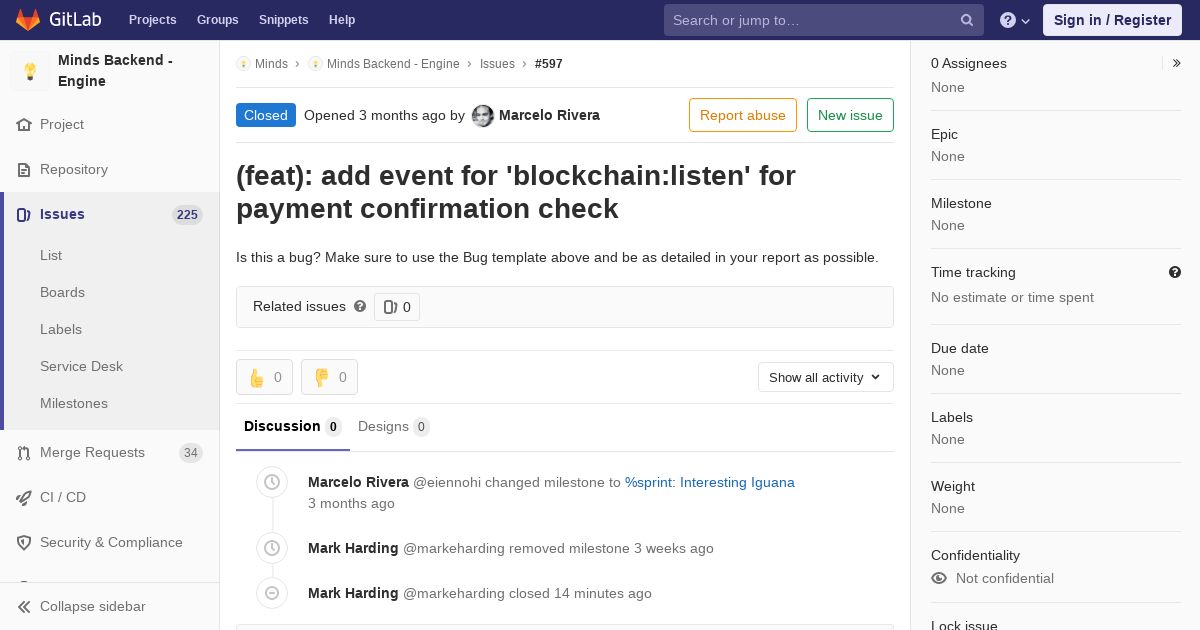Click the Merge Requests icon in sidebar
The width and height of the screenshot is (1200, 630).
click(24, 453)
